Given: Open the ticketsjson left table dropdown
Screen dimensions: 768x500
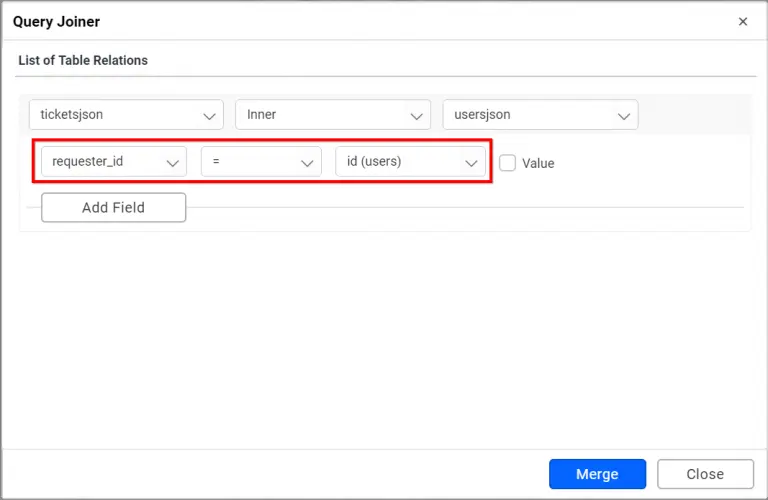Looking at the screenshot, I should pos(125,115).
